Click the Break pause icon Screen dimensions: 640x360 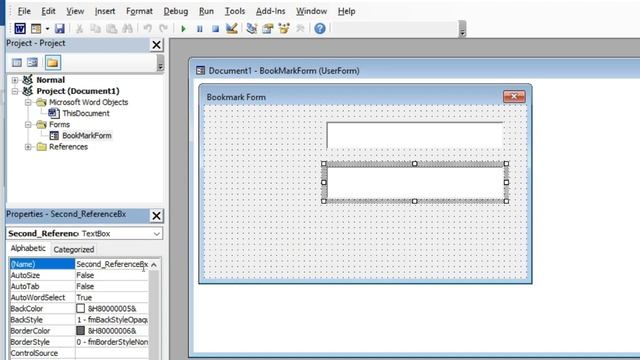[200, 29]
